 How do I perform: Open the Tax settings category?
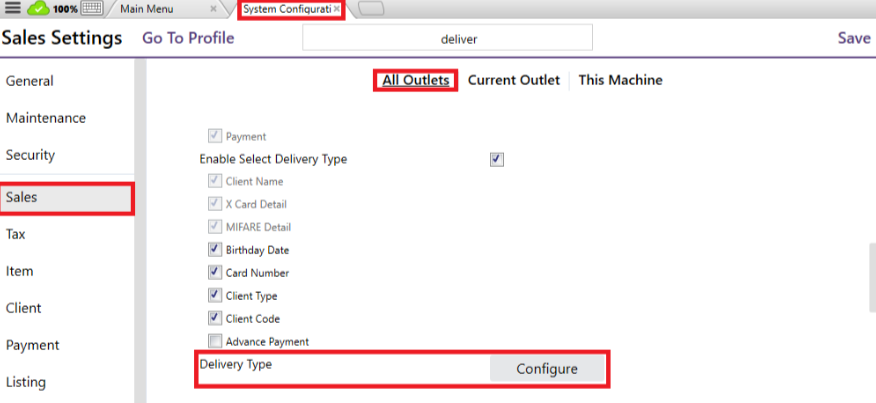(16, 234)
